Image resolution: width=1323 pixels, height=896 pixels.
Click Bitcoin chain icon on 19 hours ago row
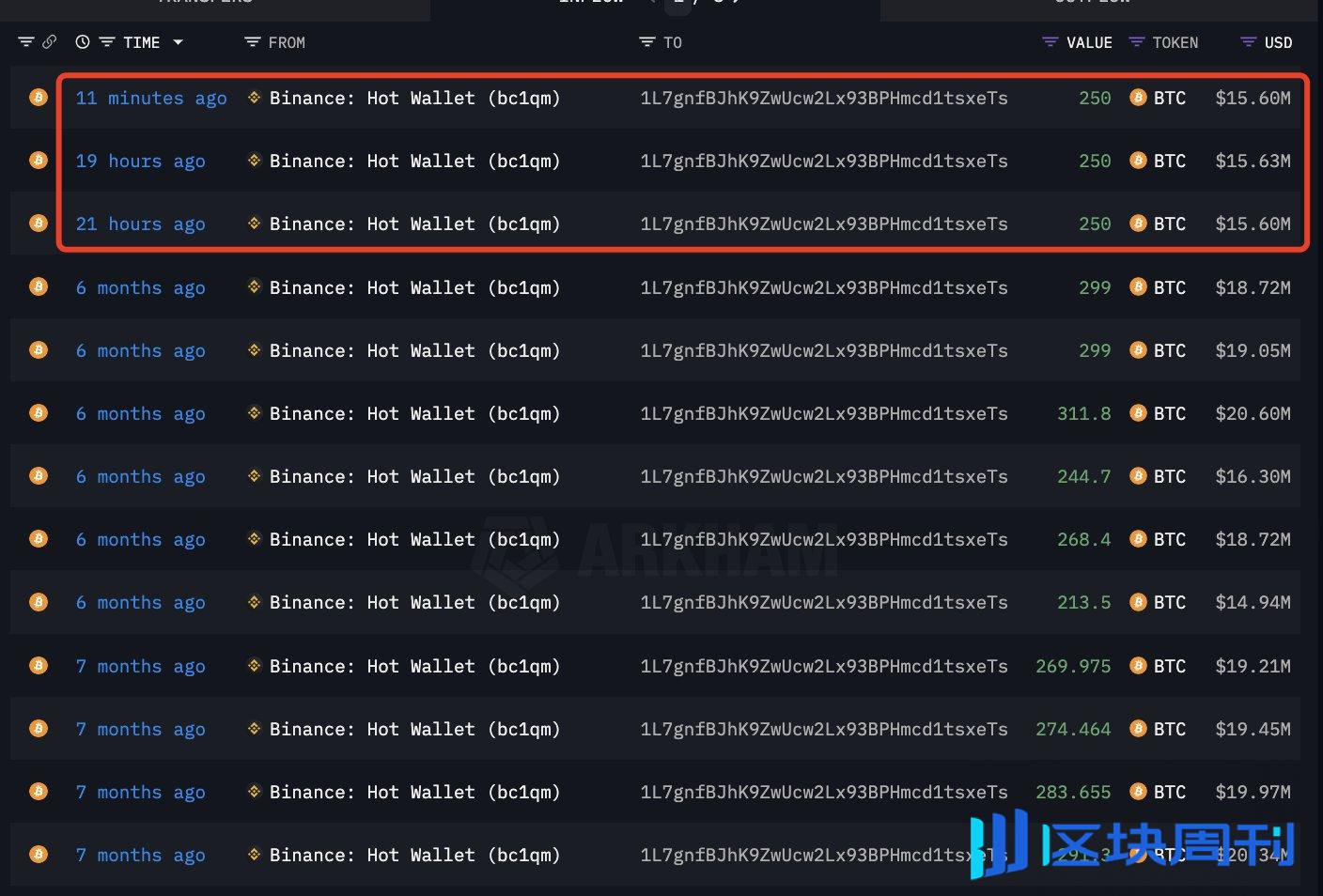[x=39, y=160]
